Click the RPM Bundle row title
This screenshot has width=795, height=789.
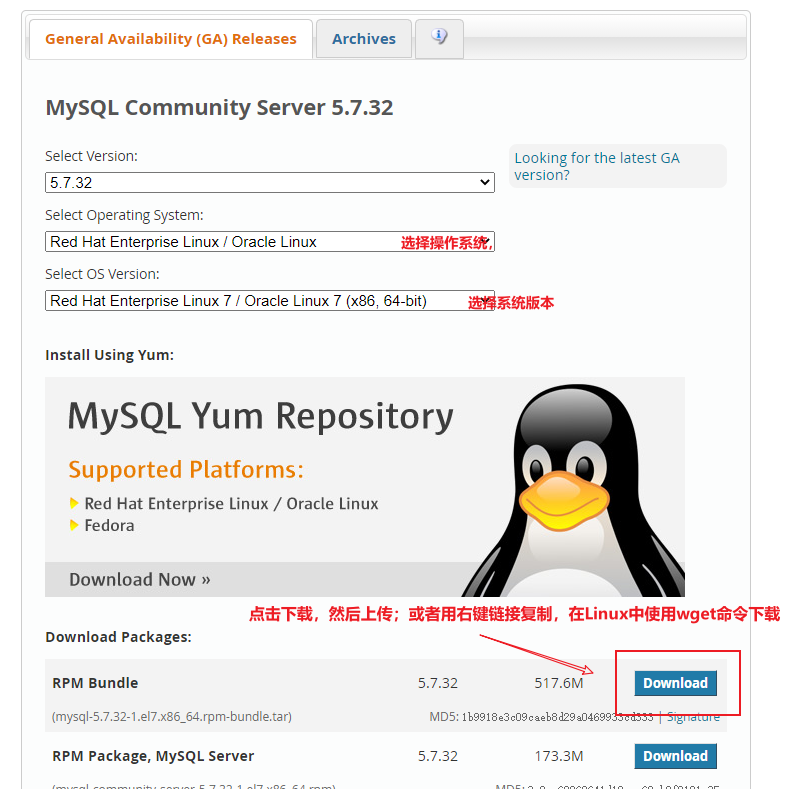[x=95, y=683]
